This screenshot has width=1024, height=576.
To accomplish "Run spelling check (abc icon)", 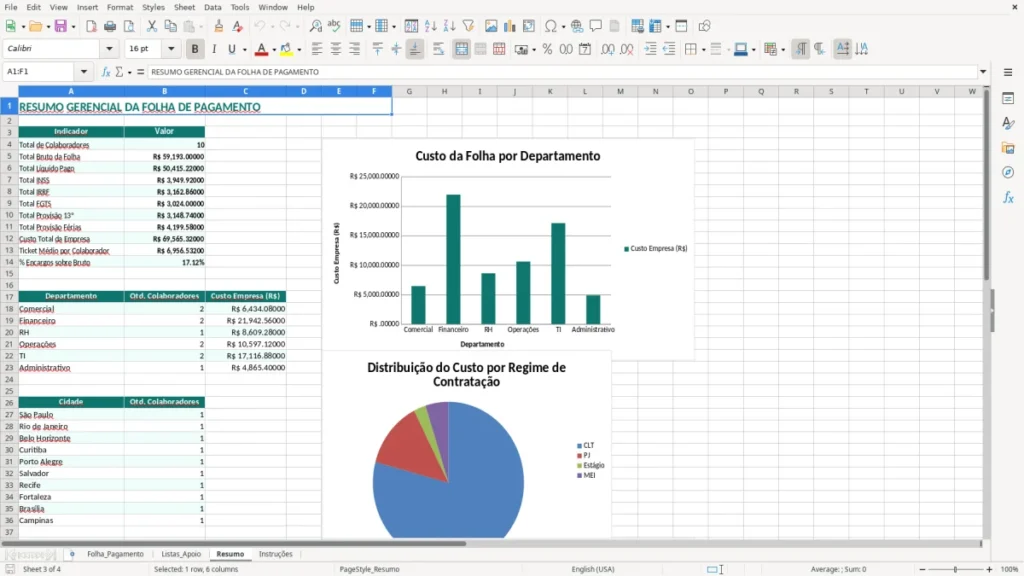I will point(334,26).
